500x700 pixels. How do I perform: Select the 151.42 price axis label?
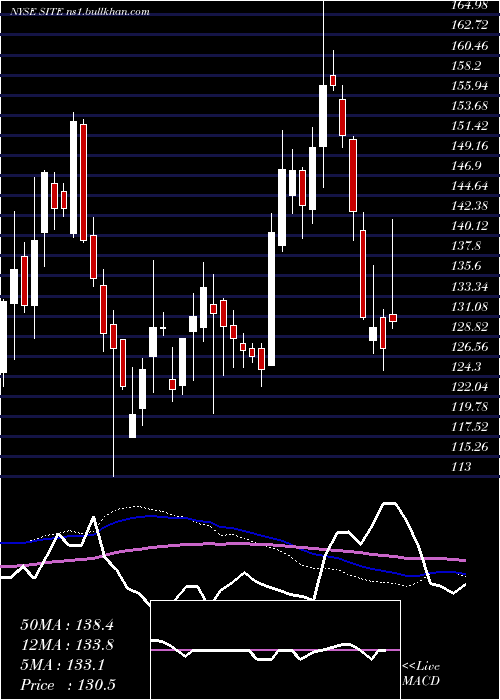[470, 125]
